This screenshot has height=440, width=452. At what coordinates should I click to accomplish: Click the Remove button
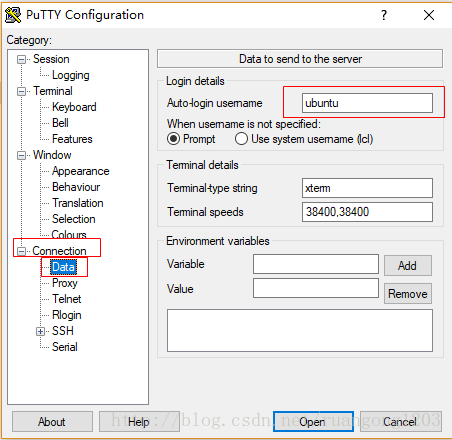[x=408, y=294]
